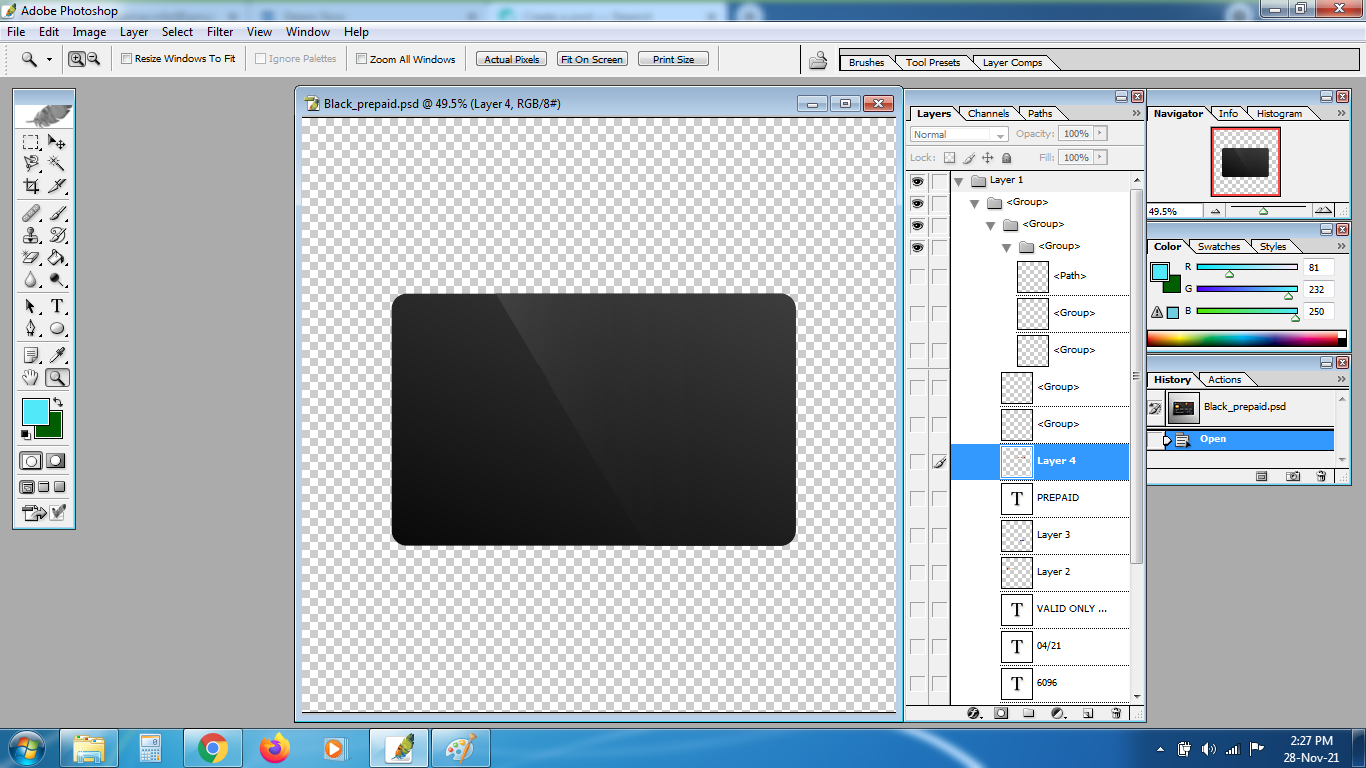
Task: Swap foreground and background colors
Action: tap(58, 402)
